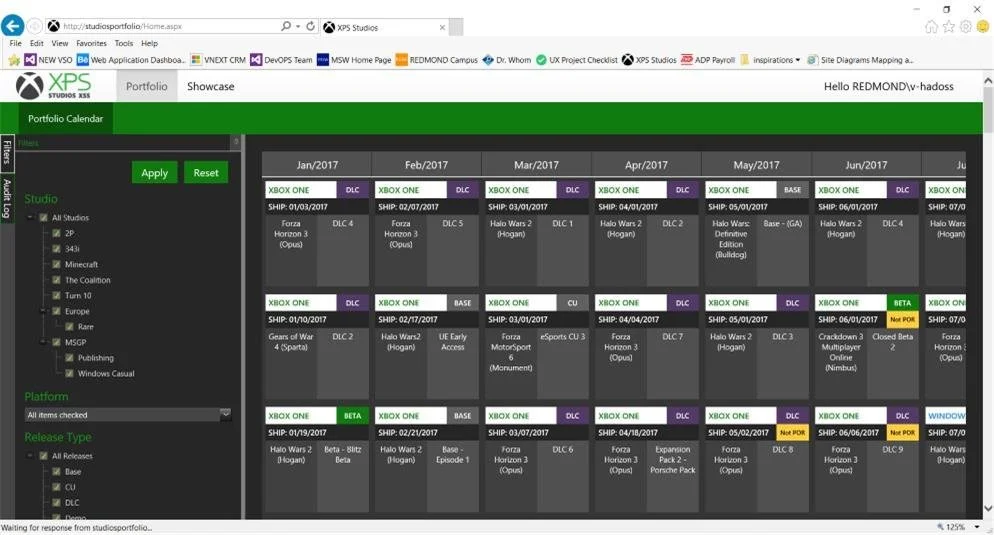Collapse the All Releases tree node
The height and width of the screenshot is (535, 994).
pos(30,456)
